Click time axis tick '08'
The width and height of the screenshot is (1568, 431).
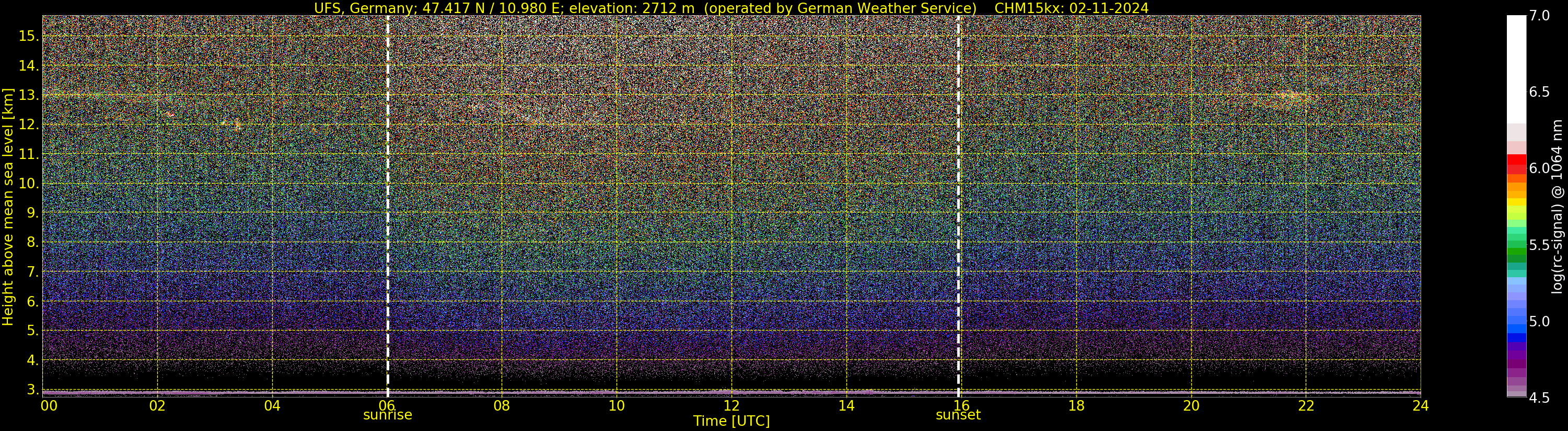click(502, 405)
